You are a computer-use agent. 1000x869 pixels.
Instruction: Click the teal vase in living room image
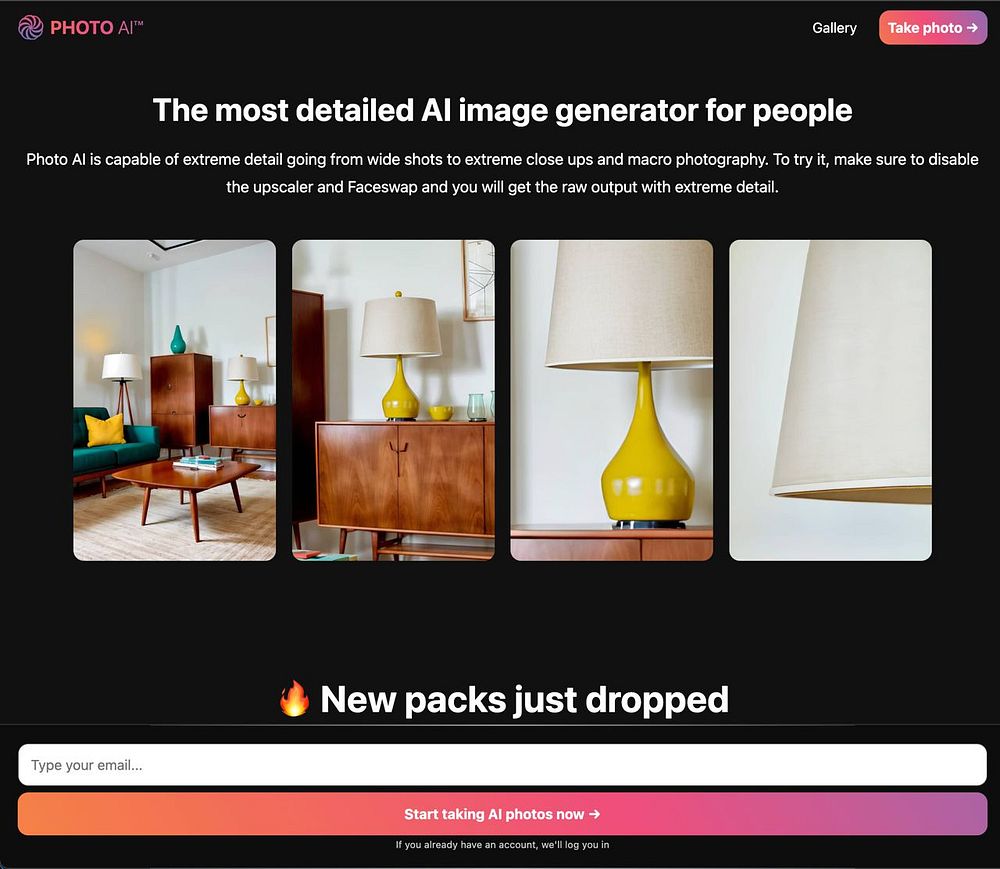pyautogui.click(x=178, y=339)
